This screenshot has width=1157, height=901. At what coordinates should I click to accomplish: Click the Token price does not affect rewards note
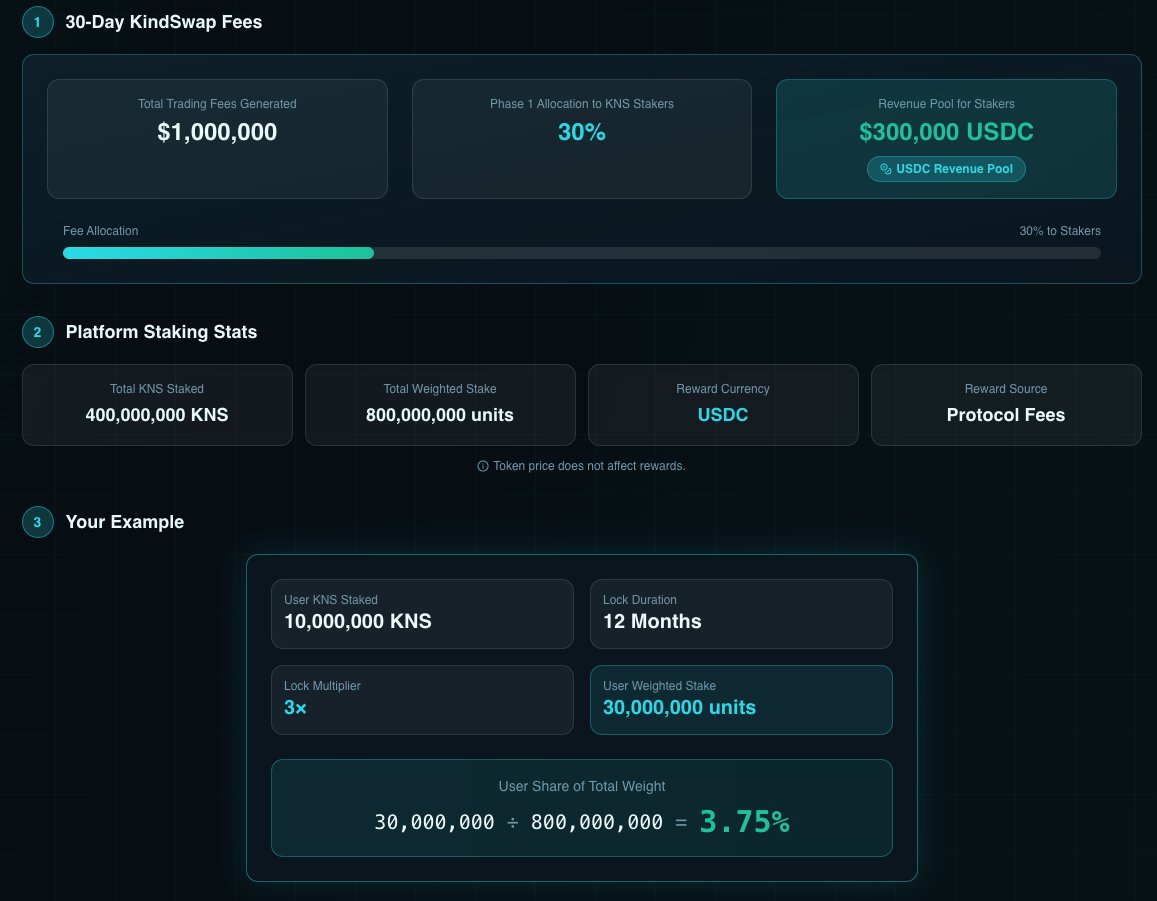589,466
